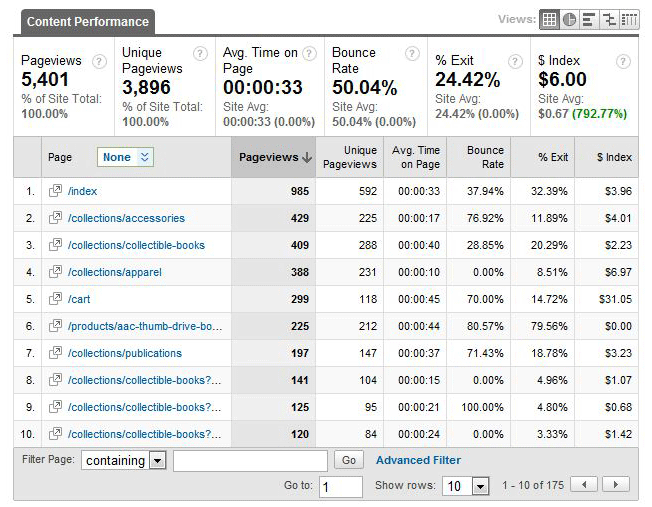Sort by Page column header
This screenshot has width=652, height=507.
tap(60, 157)
